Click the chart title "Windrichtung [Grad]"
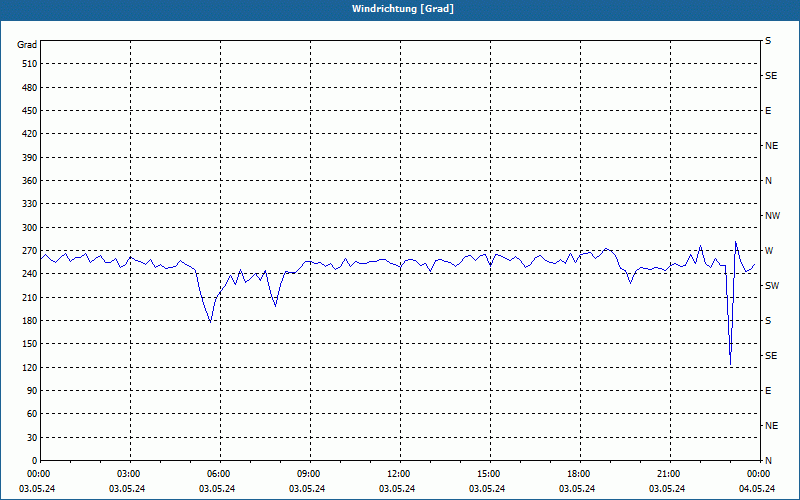The width and height of the screenshot is (800, 500). pyautogui.click(x=403, y=9)
